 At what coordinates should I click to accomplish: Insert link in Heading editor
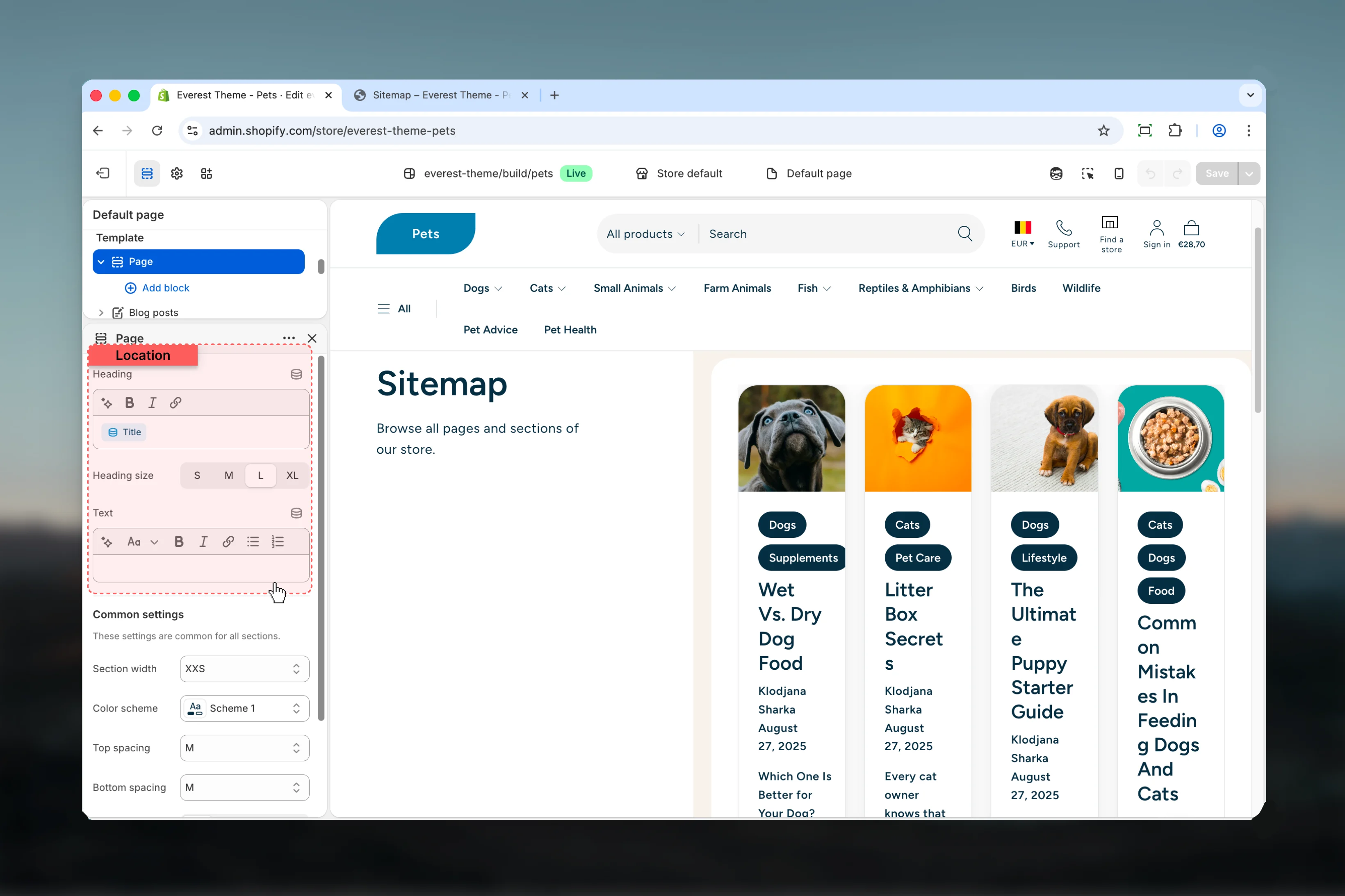coord(176,403)
